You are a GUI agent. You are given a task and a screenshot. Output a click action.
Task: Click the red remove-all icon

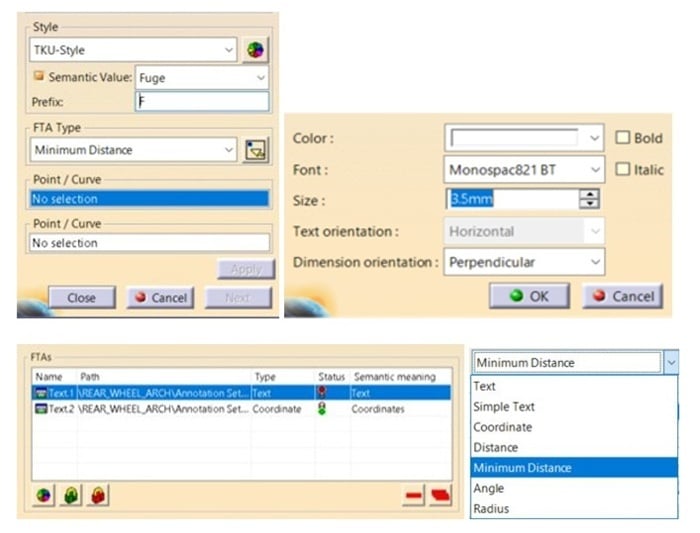440,495
